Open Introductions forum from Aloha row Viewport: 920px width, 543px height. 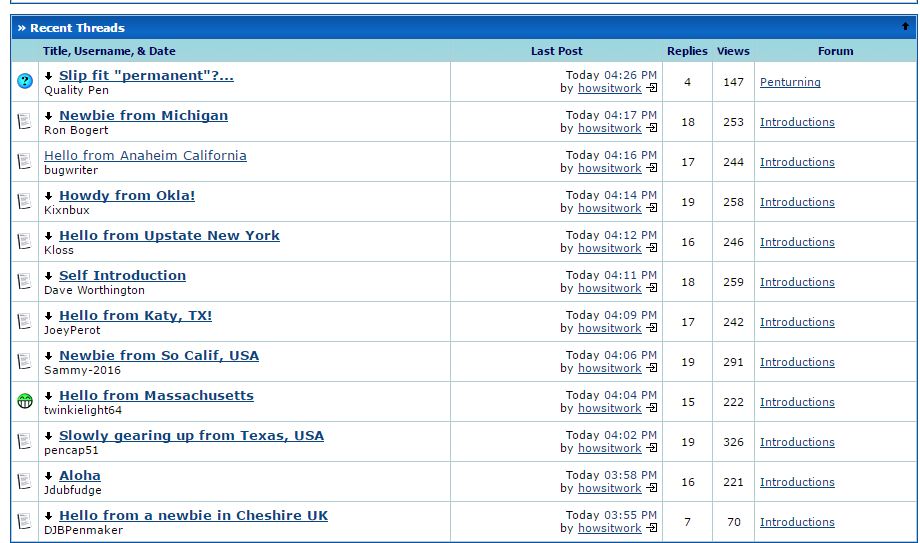click(x=797, y=482)
